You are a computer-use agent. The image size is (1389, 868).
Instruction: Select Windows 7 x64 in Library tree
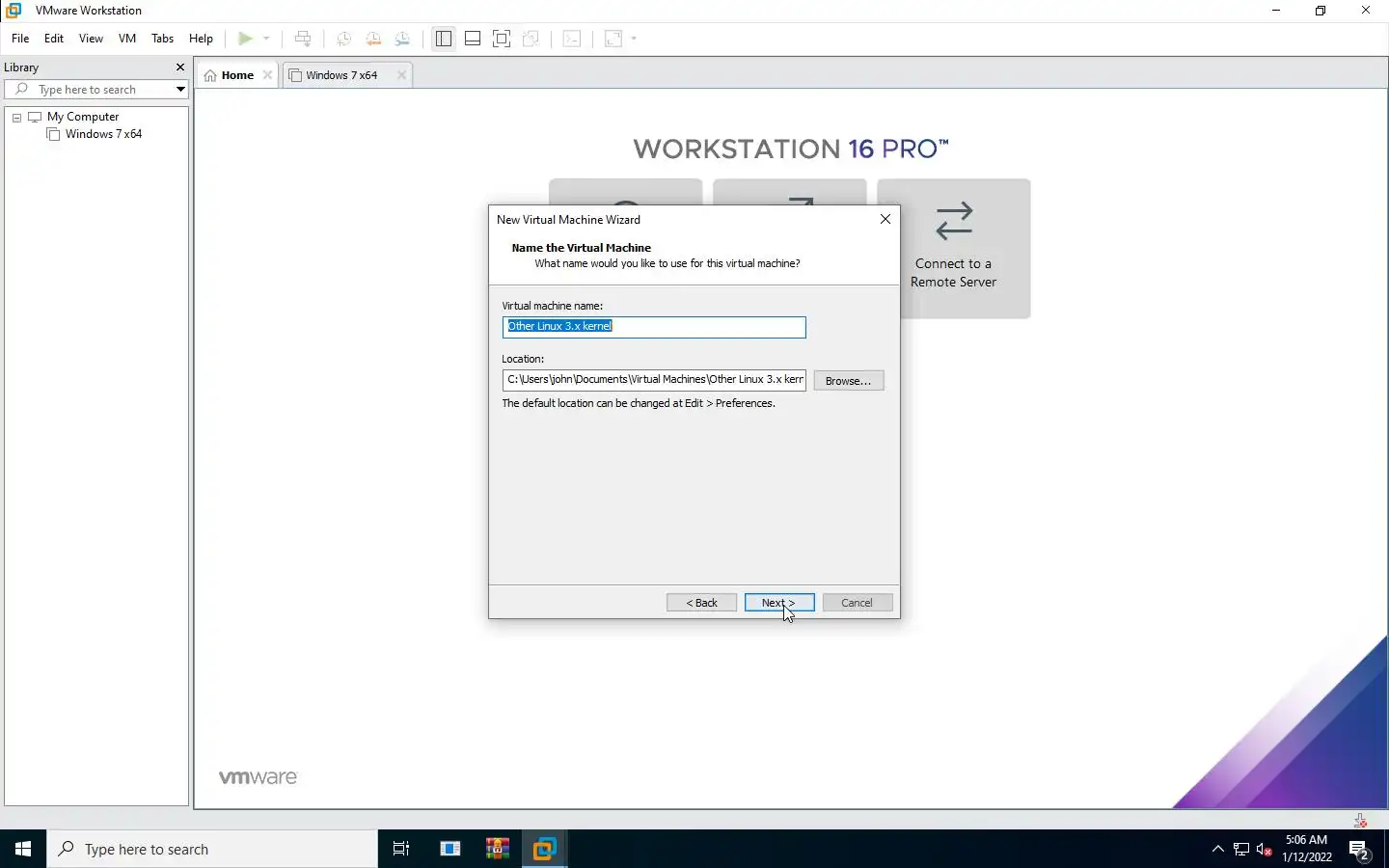pyautogui.click(x=103, y=134)
